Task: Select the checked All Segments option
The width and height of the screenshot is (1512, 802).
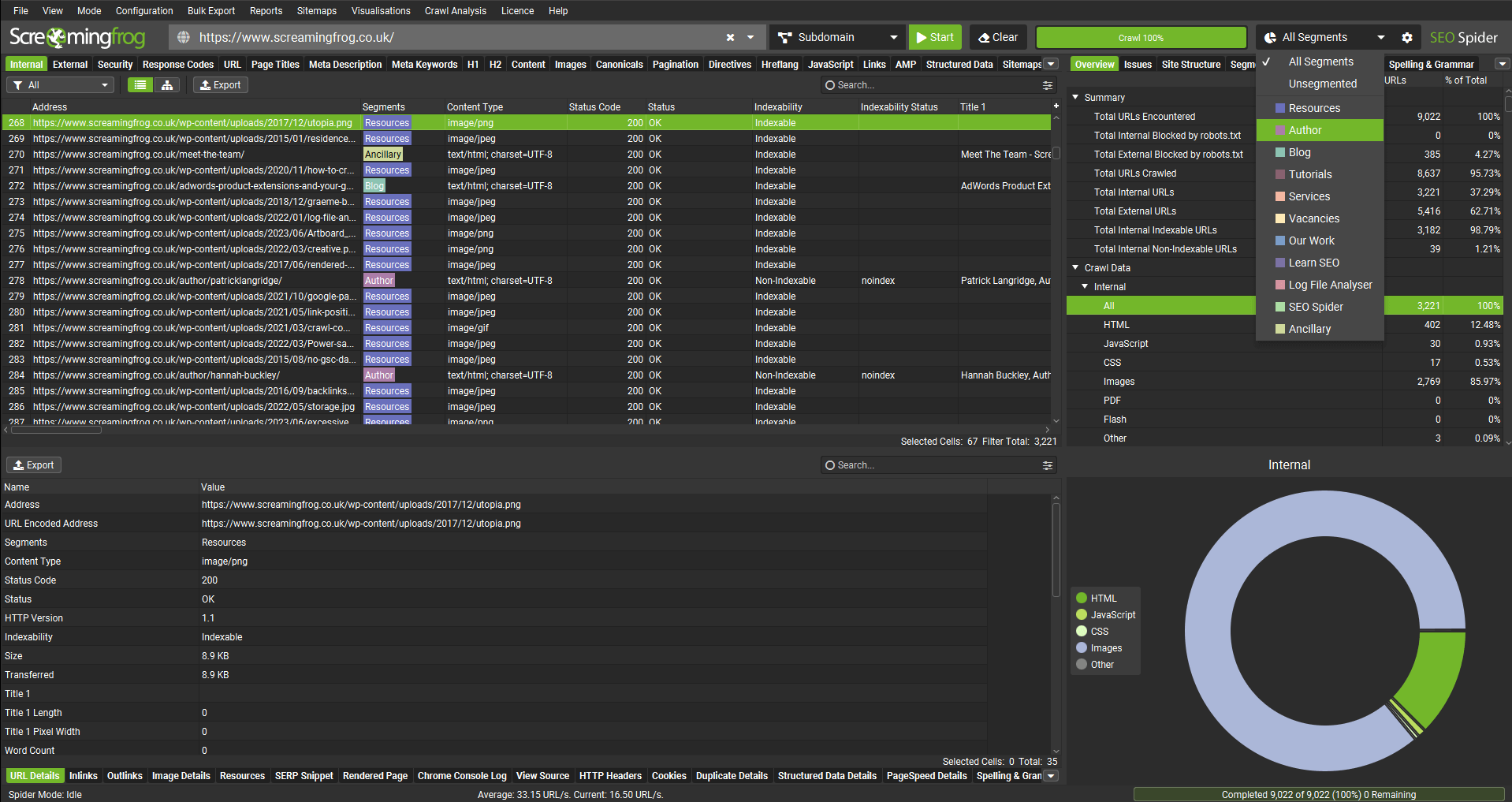Action: 1320,62
